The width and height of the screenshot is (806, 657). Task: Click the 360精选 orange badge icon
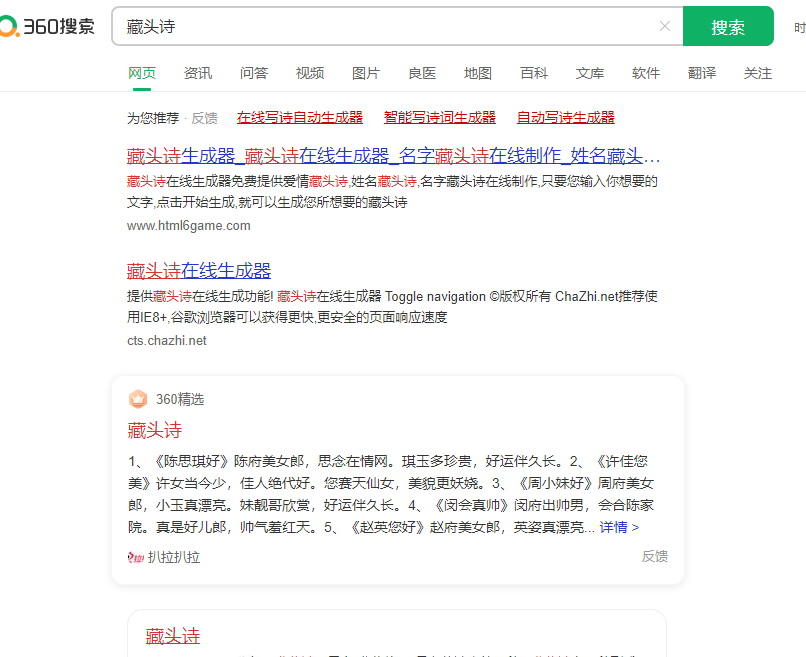138,399
